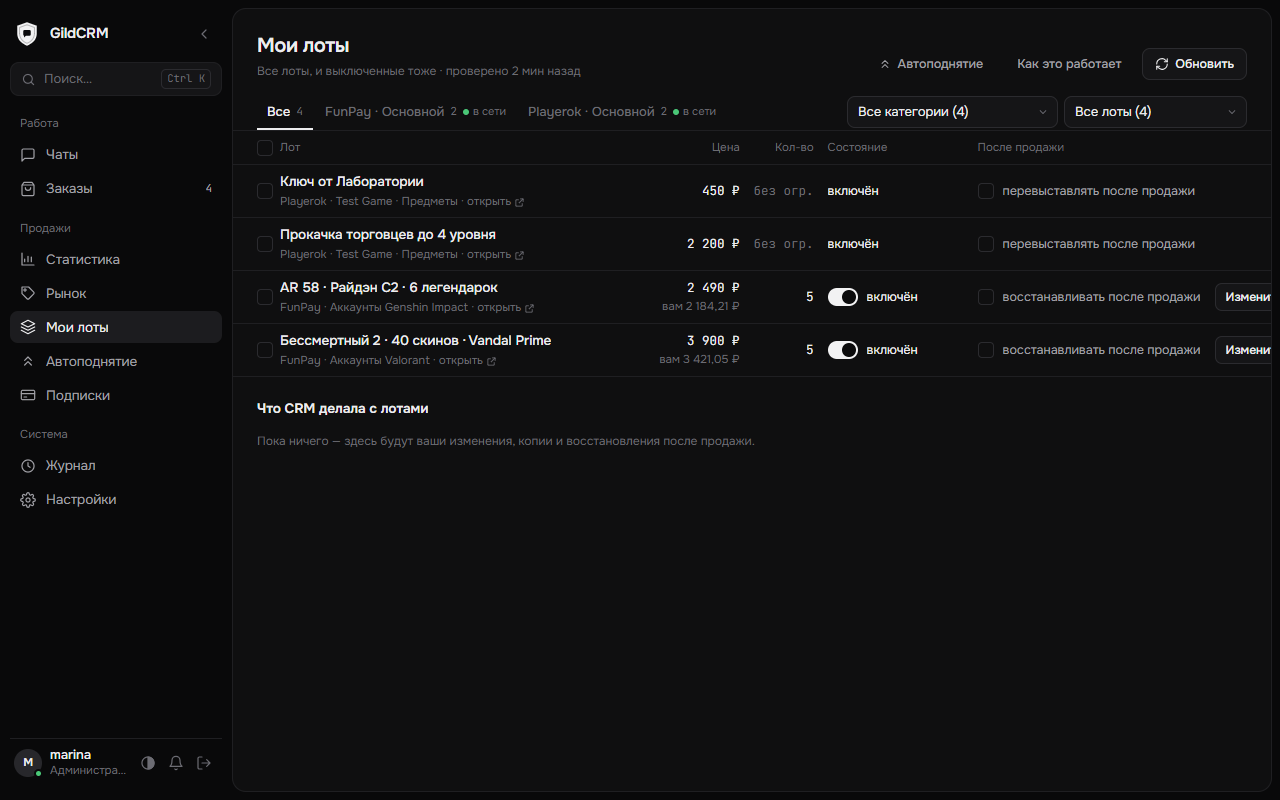Click the GildCRM shield logo
Image resolution: width=1280 pixels, height=800 pixels.
pos(27,34)
